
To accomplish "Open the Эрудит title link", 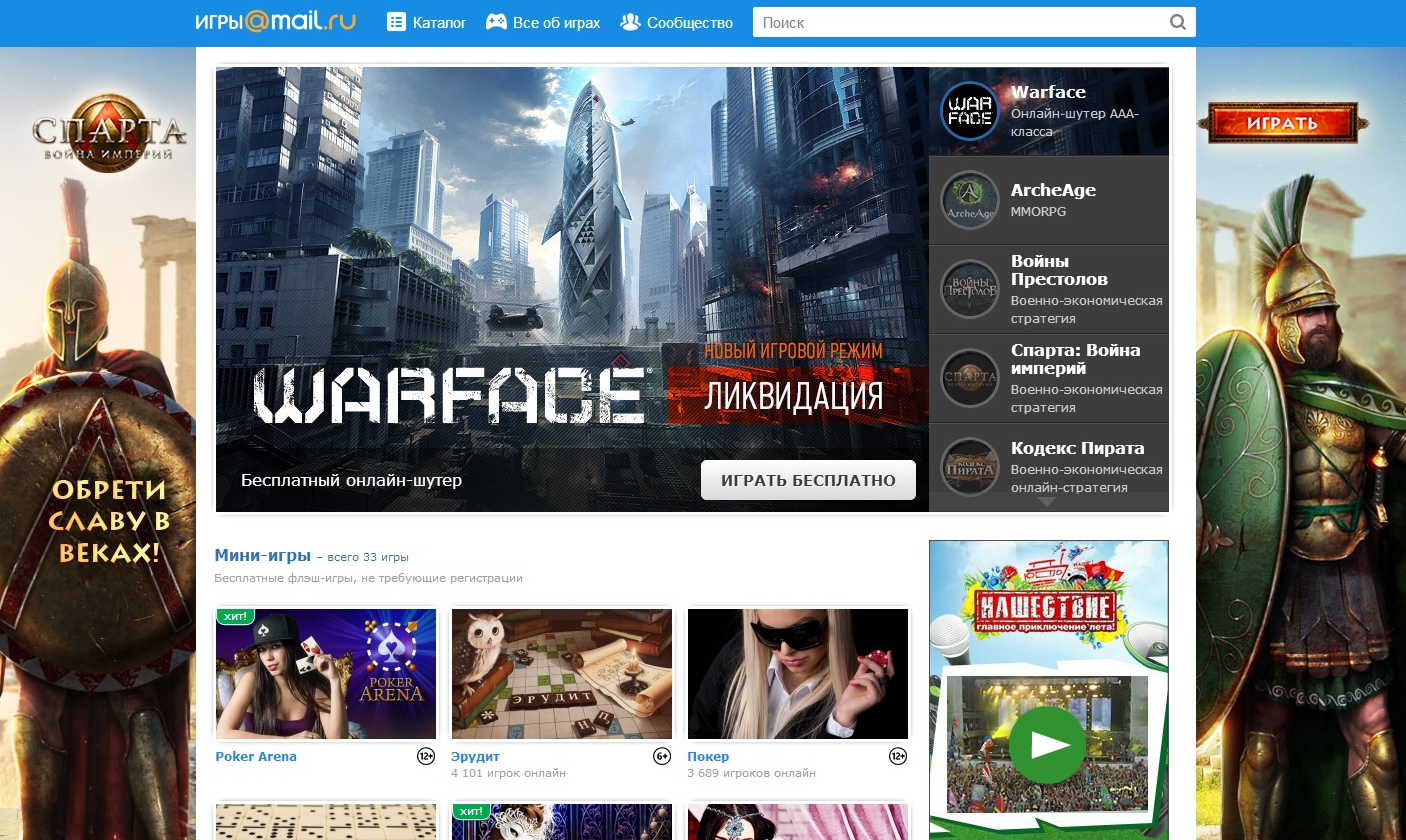I will pyautogui.click(x=475, y=757).
